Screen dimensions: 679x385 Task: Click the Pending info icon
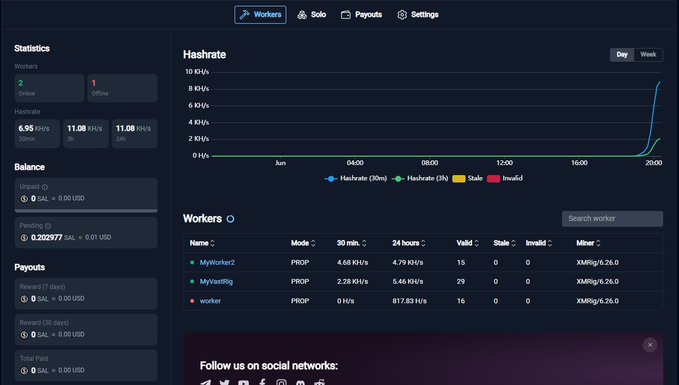pyautogui.click(x=48, y=226)
